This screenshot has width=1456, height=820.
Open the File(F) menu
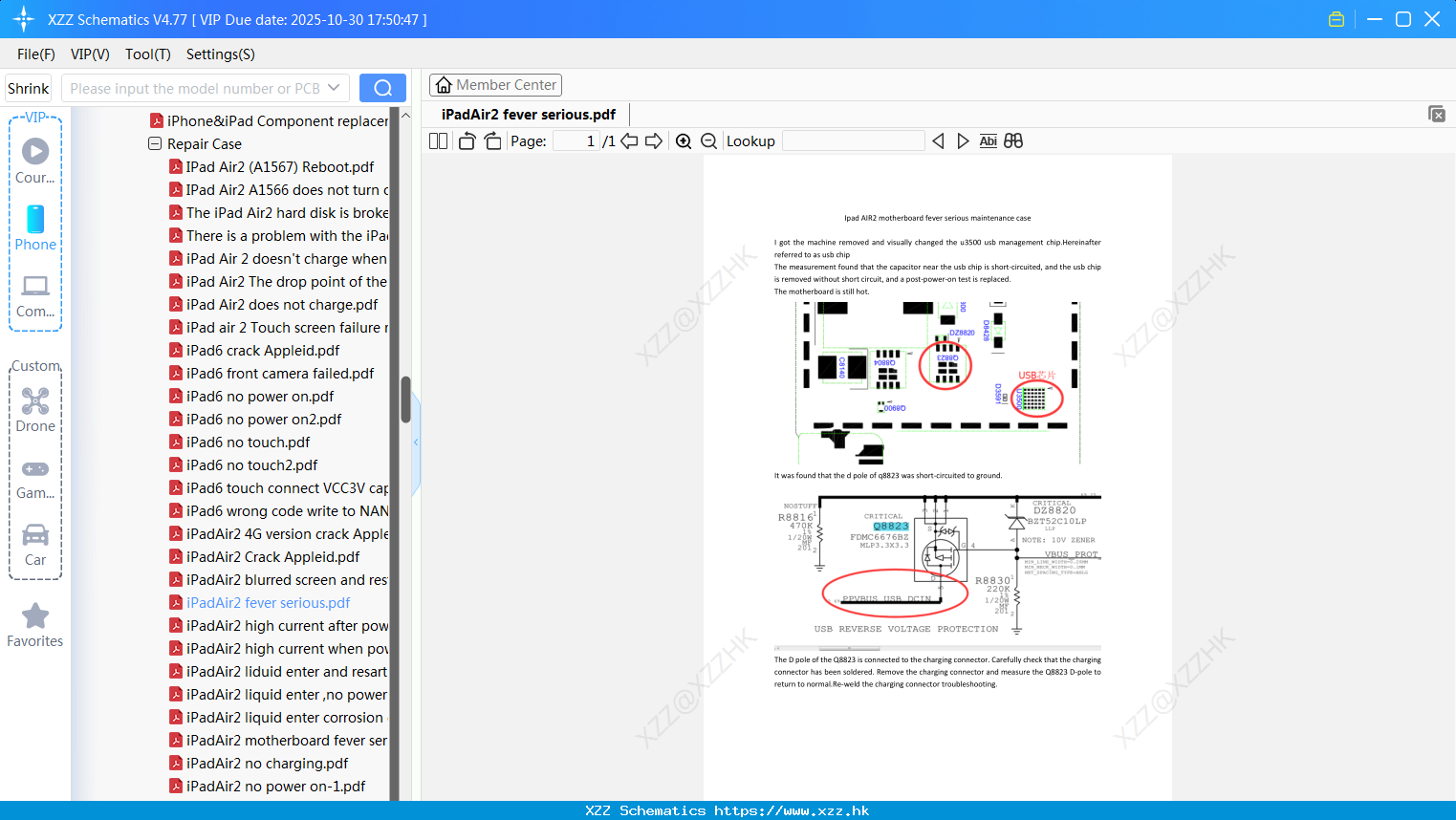36,54
